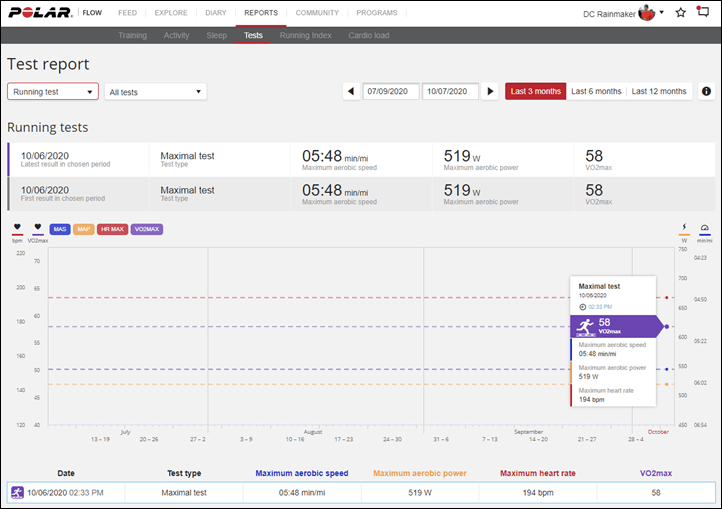Select the Tests tab
722x509 pixels.
[x=253, y=35]
